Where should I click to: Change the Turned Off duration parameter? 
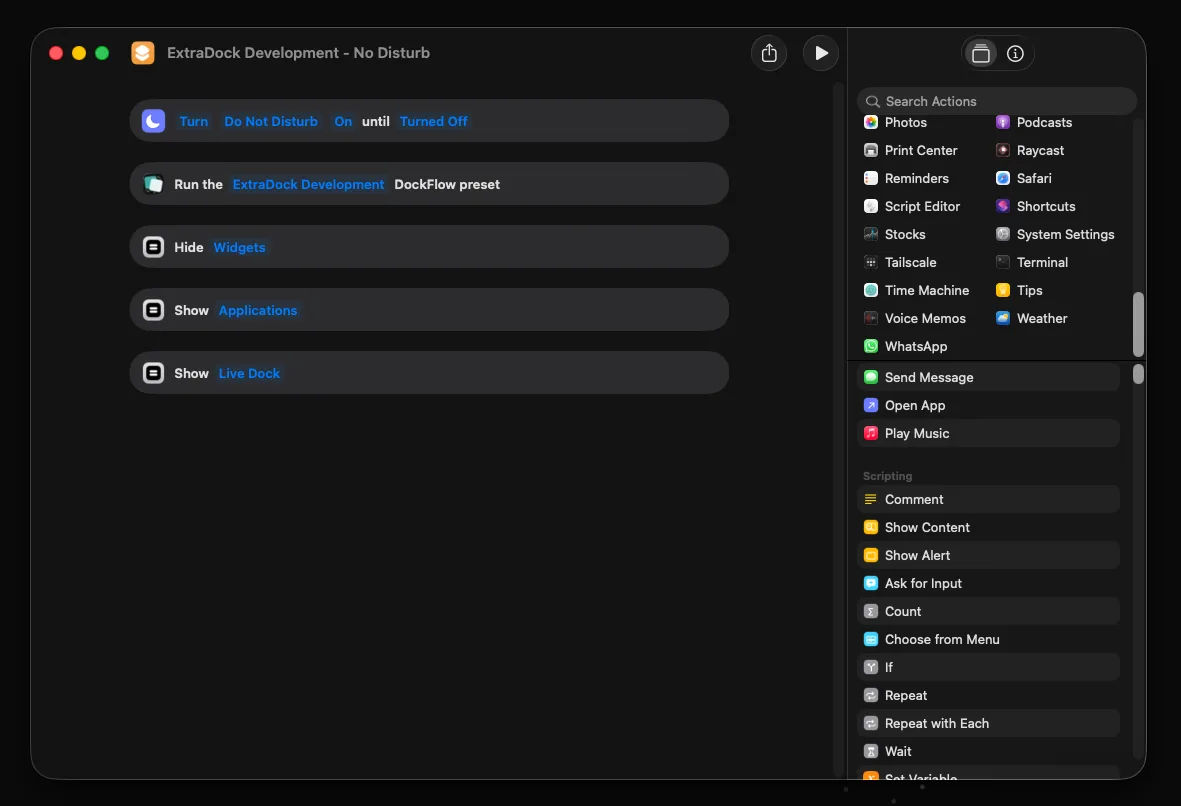433,121
